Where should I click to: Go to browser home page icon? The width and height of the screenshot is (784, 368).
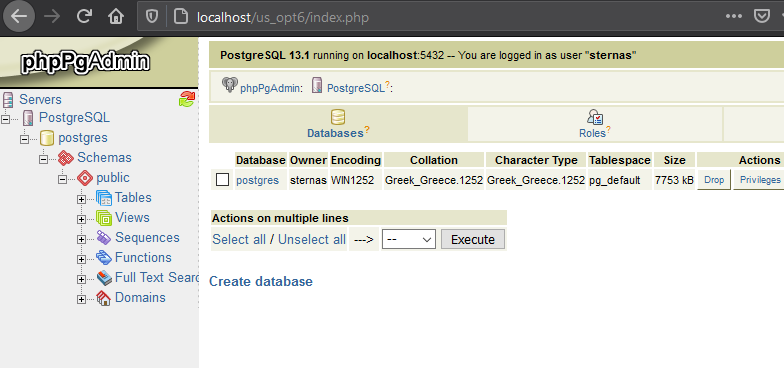click(116, 16)
